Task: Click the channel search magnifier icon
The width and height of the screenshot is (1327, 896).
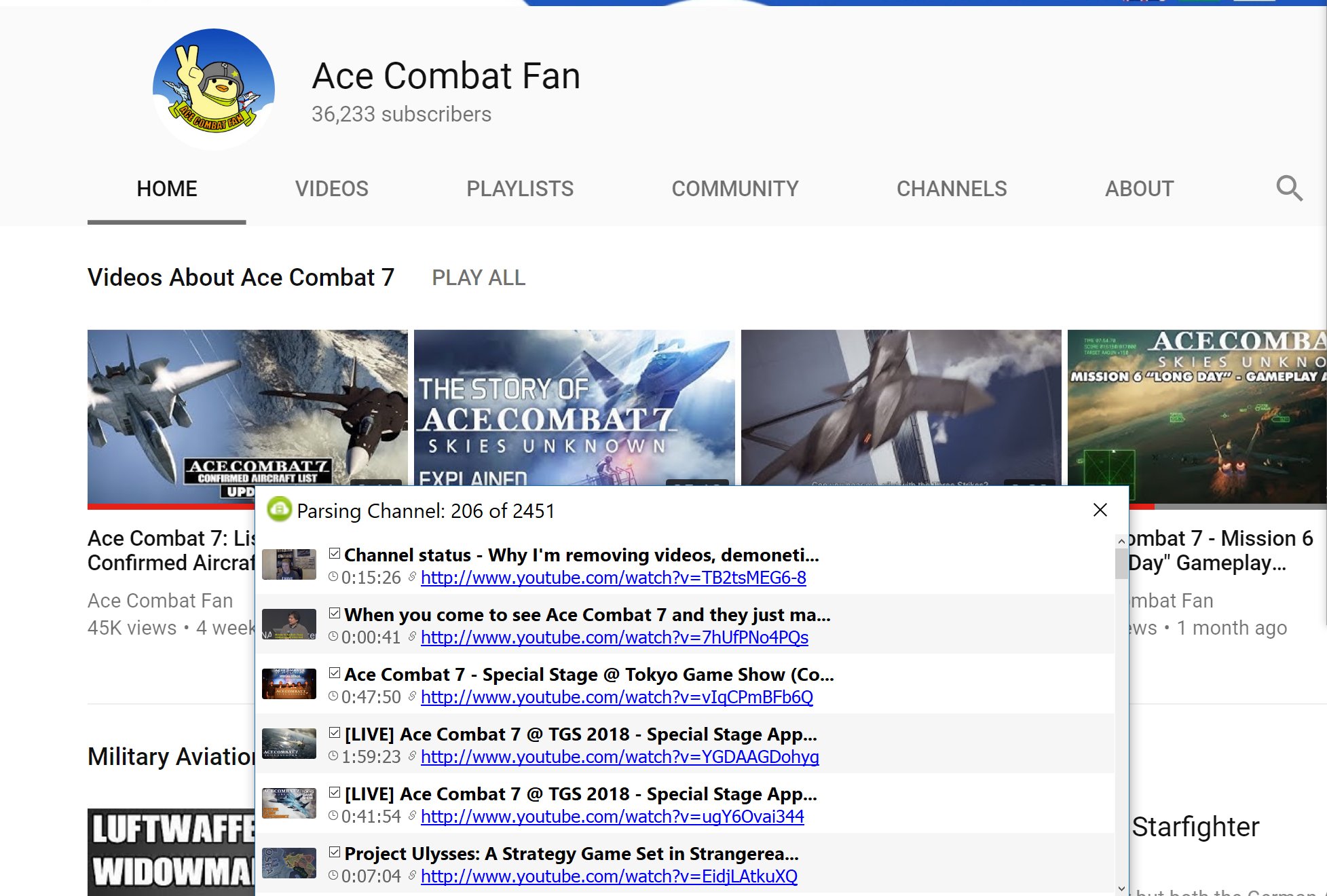Action: coord(1288,188)
